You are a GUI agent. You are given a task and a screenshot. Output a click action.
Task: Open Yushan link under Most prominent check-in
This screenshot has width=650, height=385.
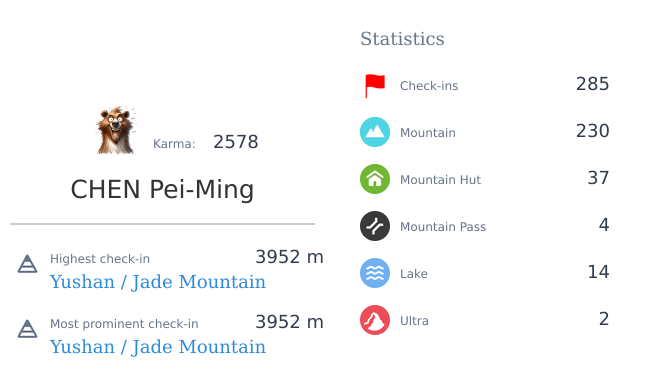point(158,347)
